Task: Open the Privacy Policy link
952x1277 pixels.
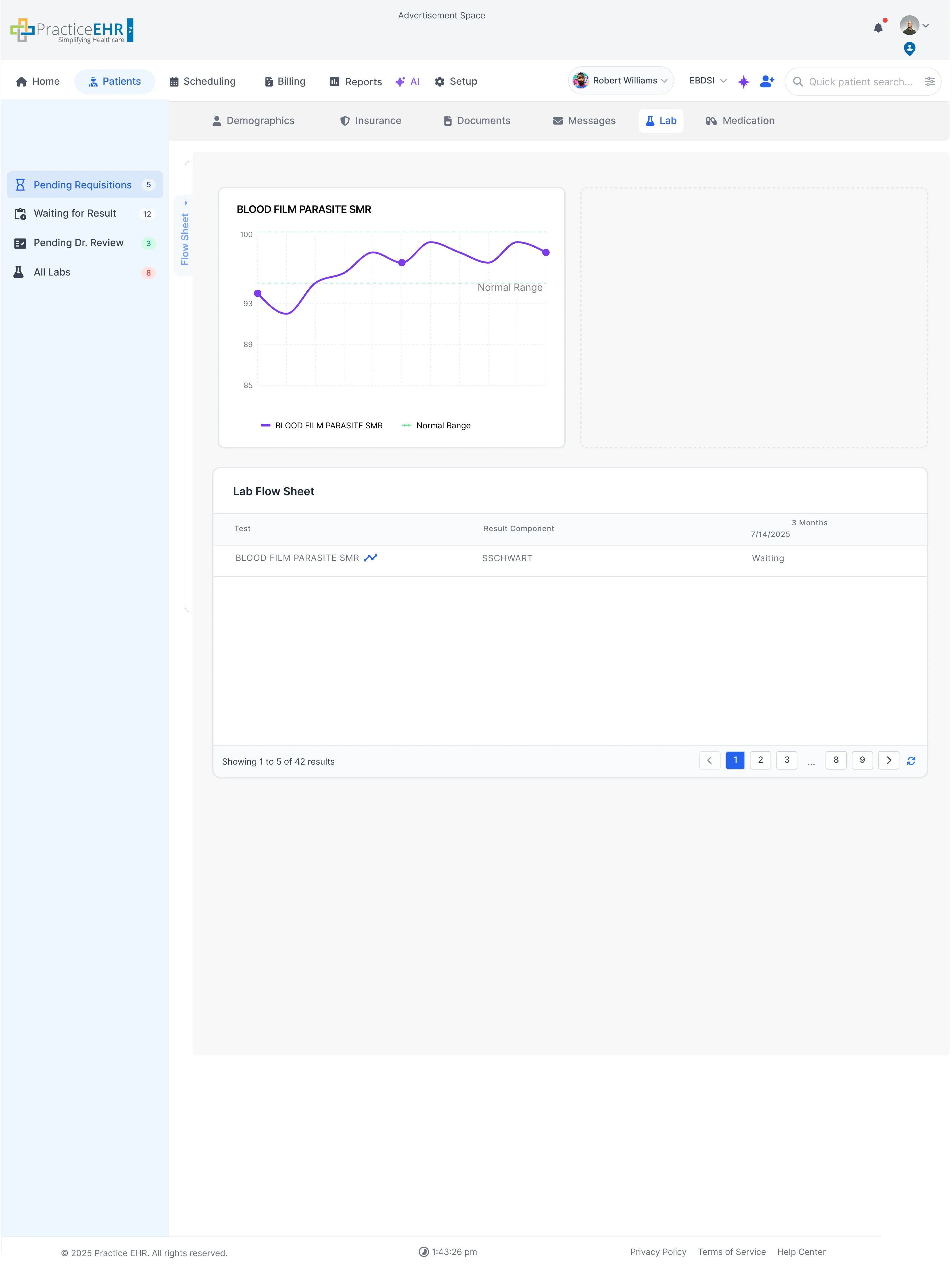Action: tap(658, 1252)
